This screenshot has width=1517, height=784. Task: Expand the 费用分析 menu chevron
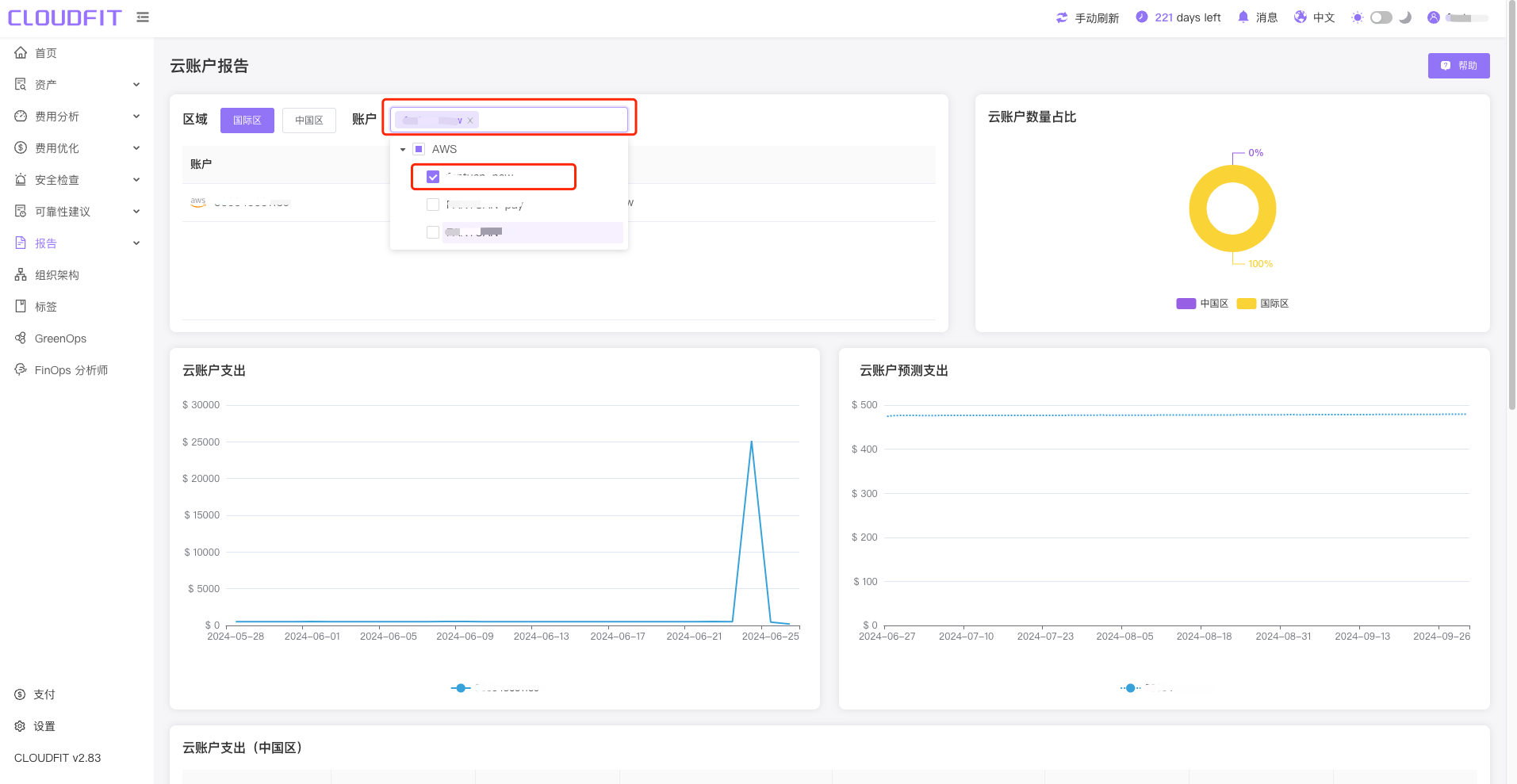[136, 117]
